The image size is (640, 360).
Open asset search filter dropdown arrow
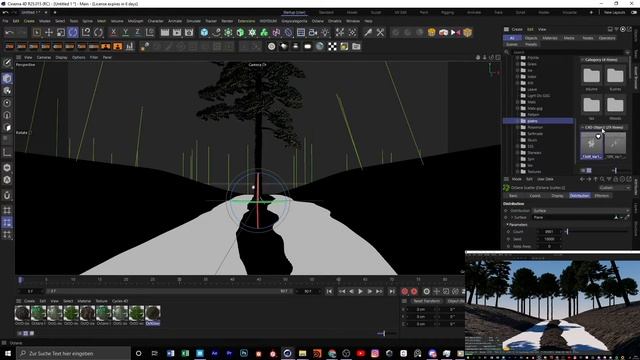pos(627,52)
